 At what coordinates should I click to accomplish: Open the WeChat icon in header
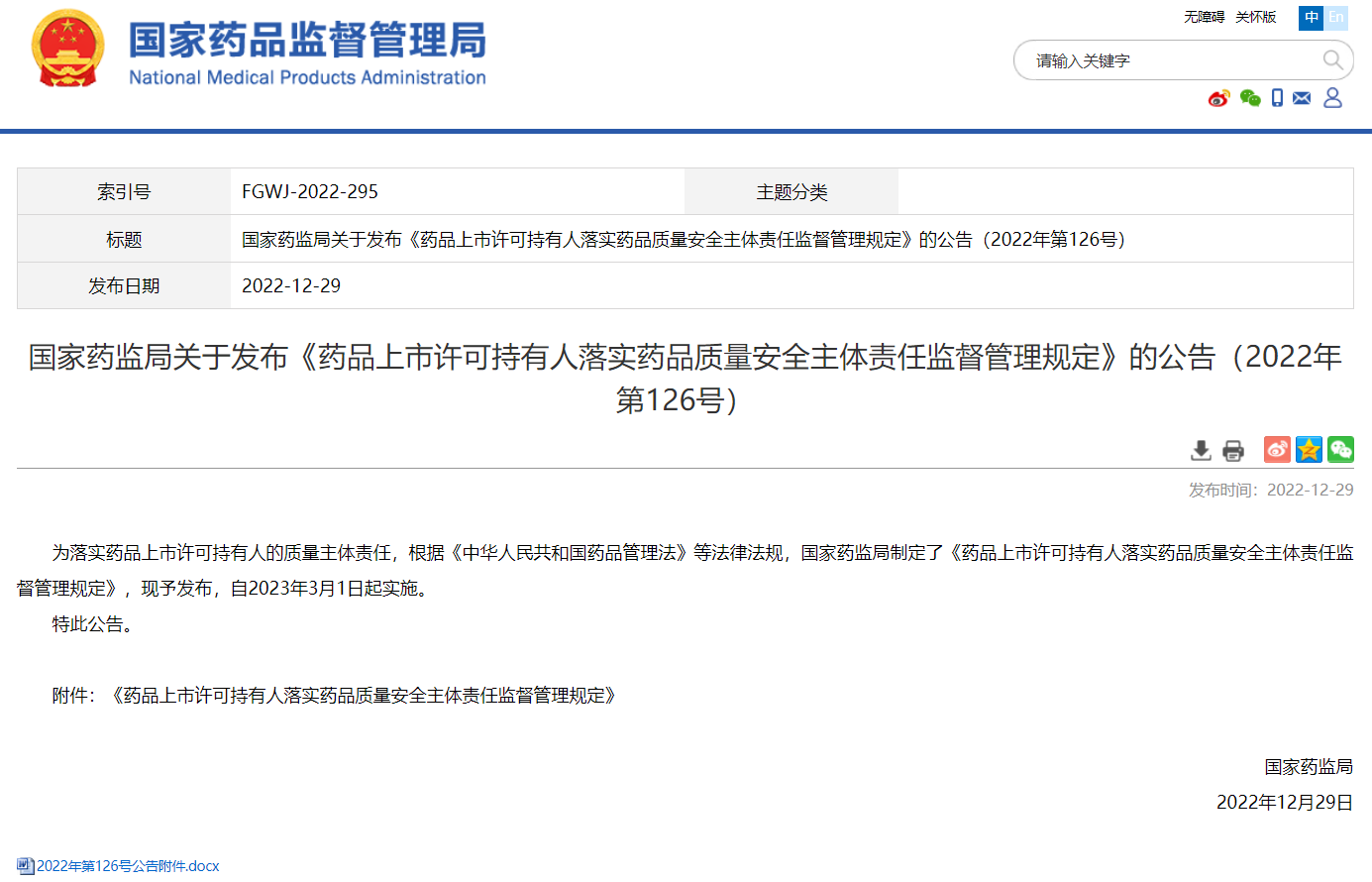tap(1250, 98)
